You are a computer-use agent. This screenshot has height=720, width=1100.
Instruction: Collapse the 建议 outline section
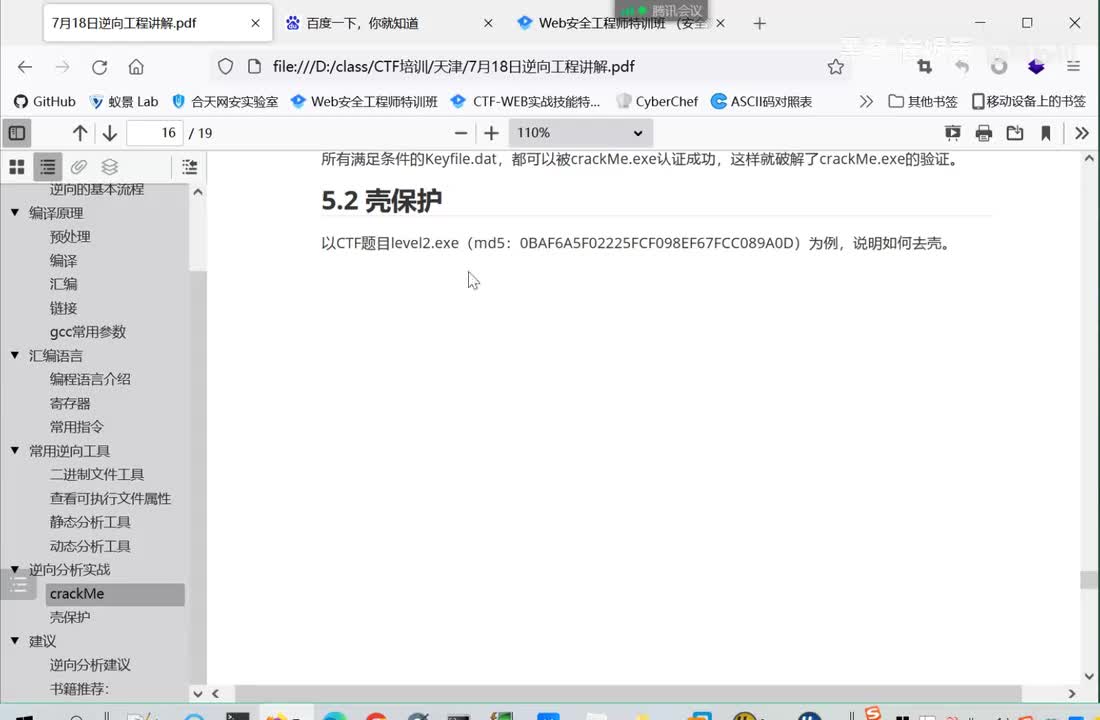click(15, 640)
